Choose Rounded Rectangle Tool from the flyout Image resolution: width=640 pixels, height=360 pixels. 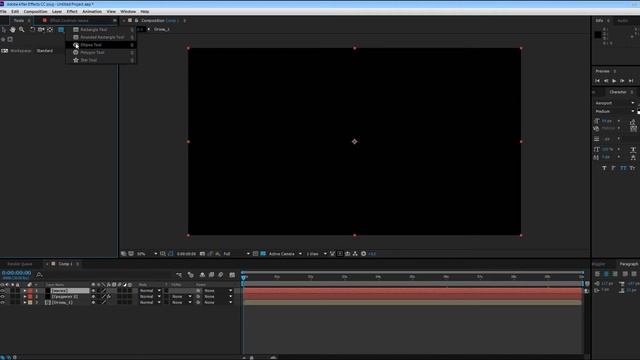[101, 37]
